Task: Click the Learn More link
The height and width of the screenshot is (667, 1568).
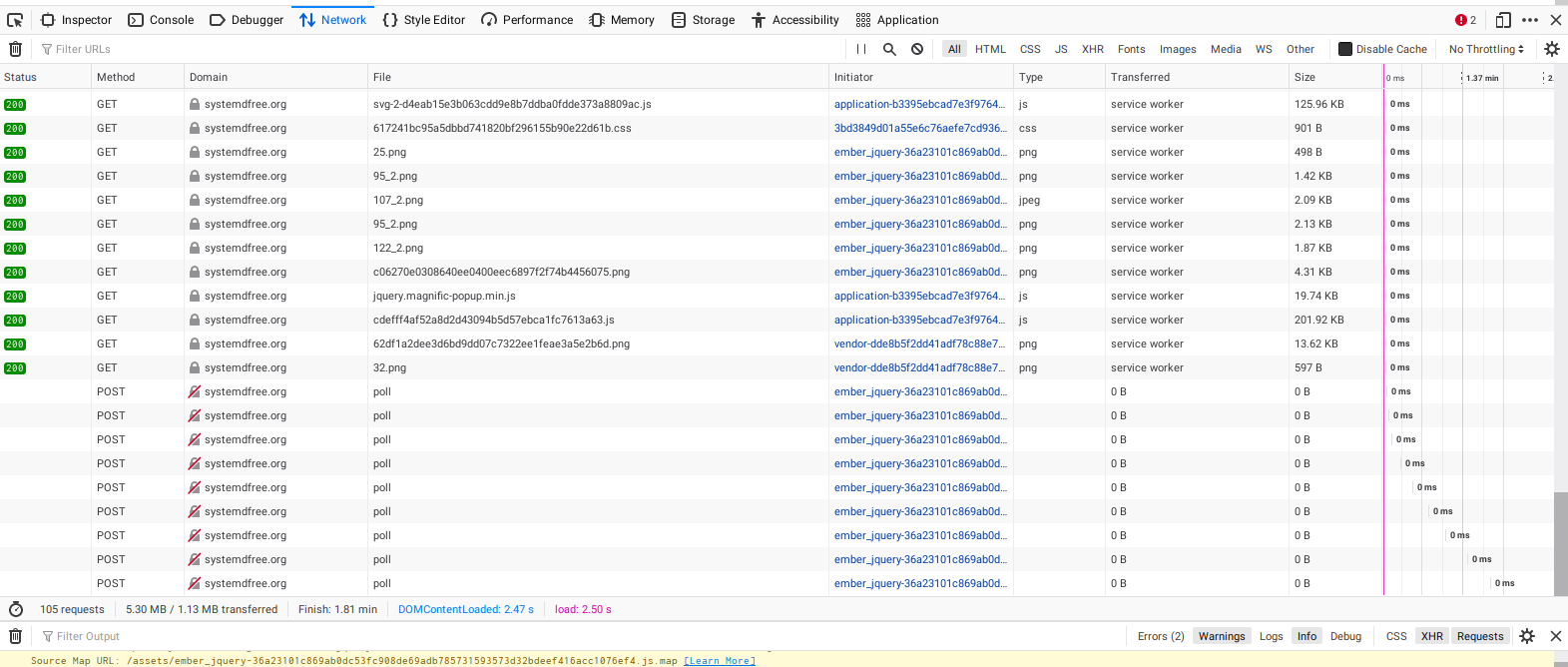Action: click(x=719, y=661)
